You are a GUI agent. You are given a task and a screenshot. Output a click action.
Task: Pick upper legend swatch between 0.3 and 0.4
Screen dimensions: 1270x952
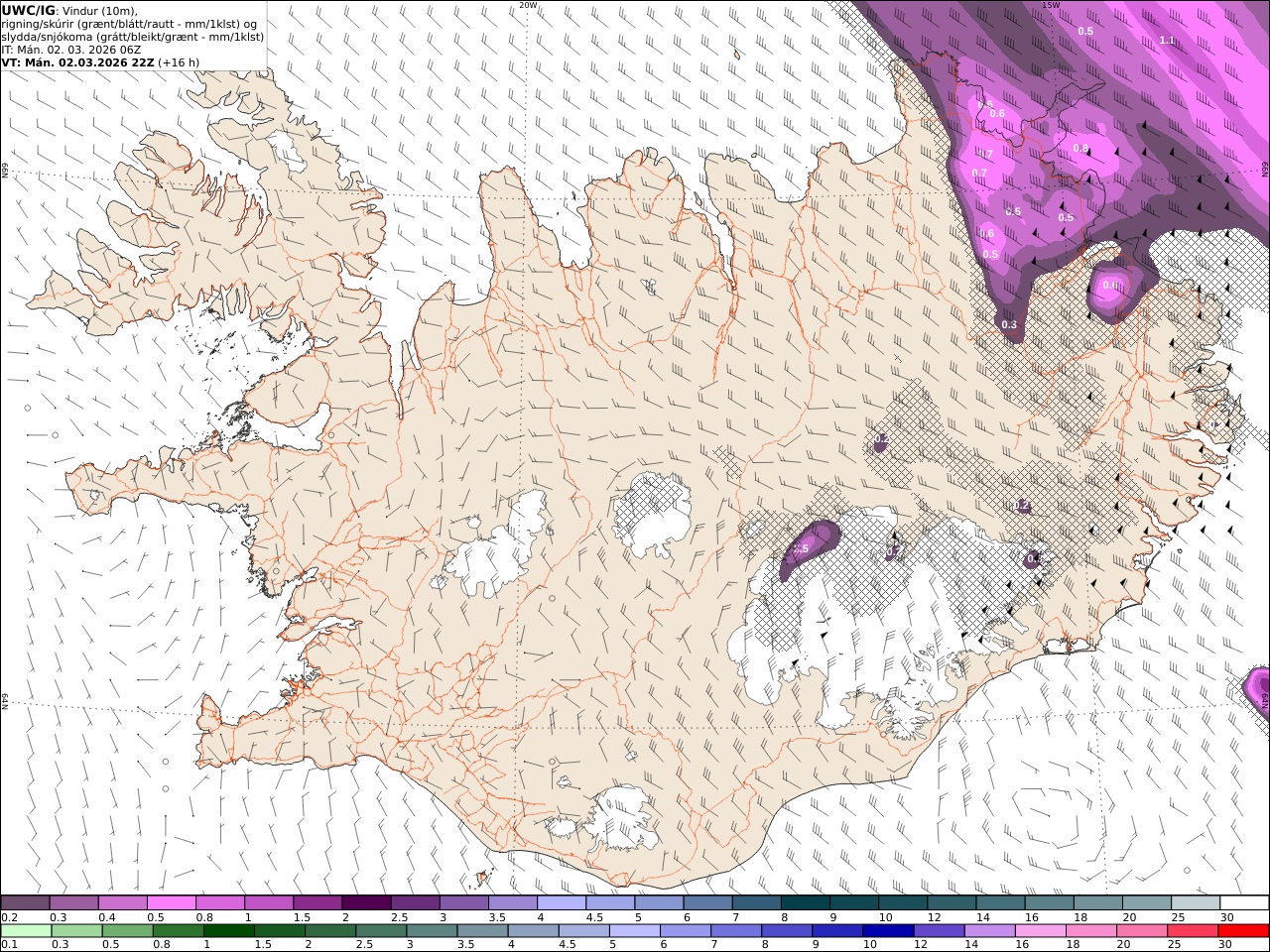(73, 902)
